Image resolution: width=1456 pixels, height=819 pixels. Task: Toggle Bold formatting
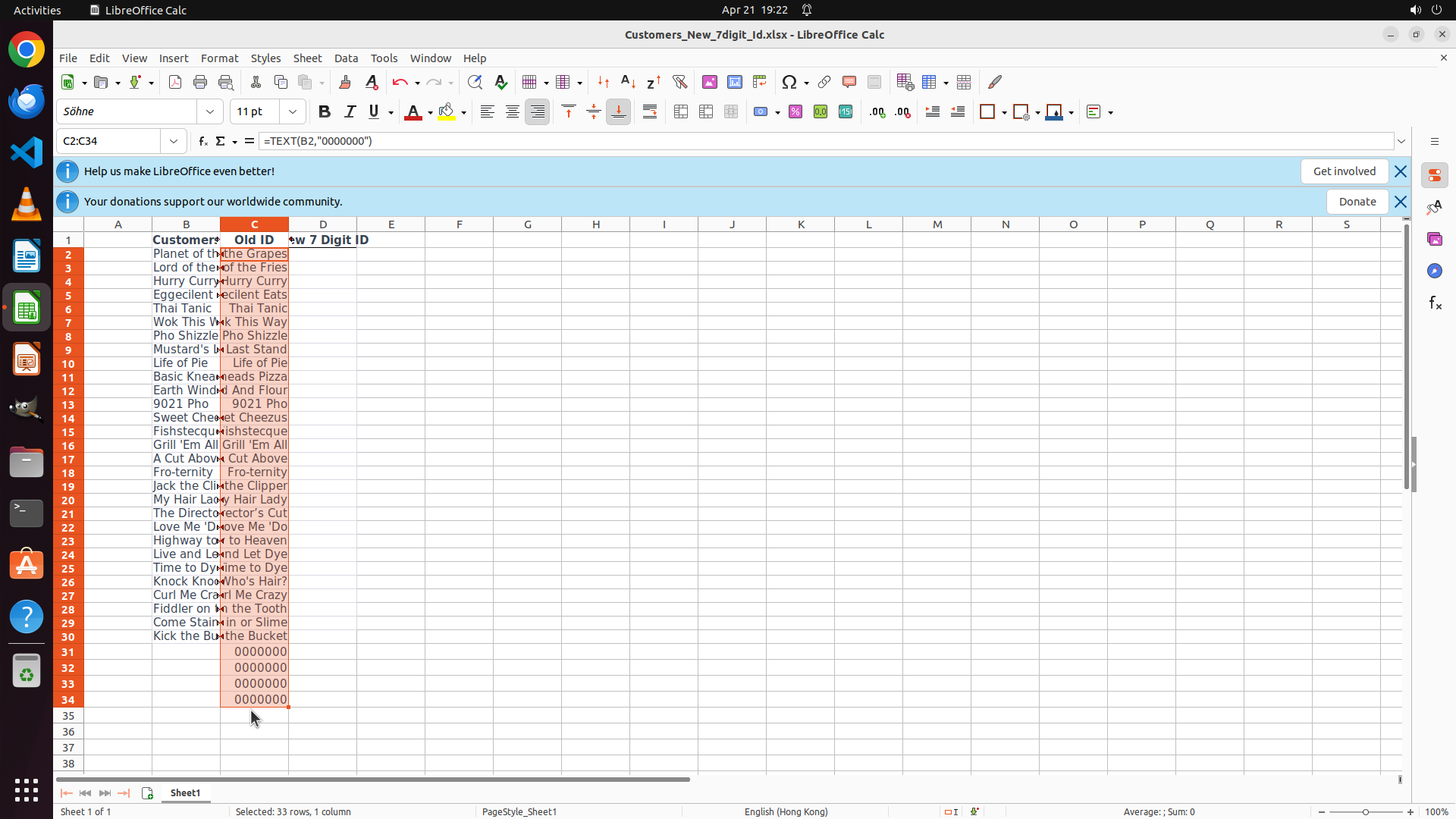pos(325,112)
